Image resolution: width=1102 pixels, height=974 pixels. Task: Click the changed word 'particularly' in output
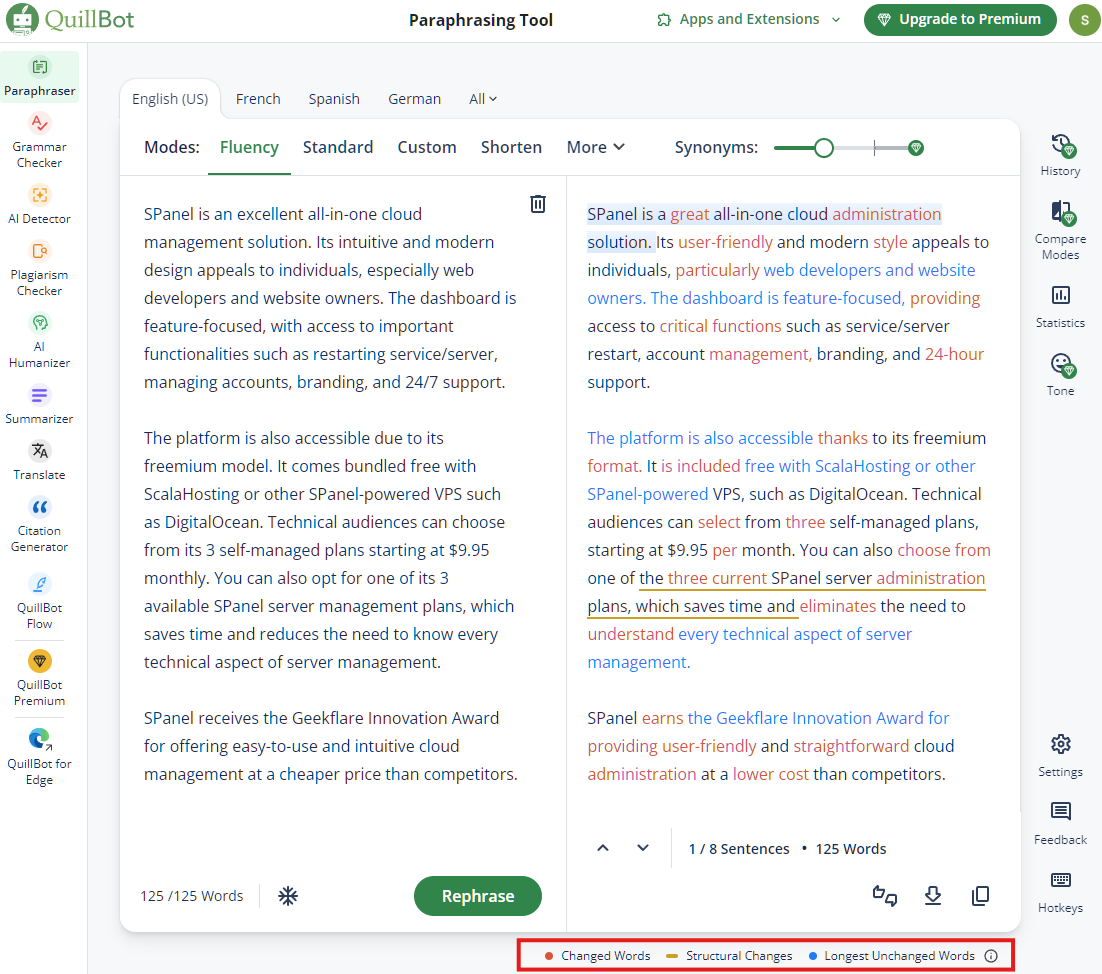(x=718, y=271)
